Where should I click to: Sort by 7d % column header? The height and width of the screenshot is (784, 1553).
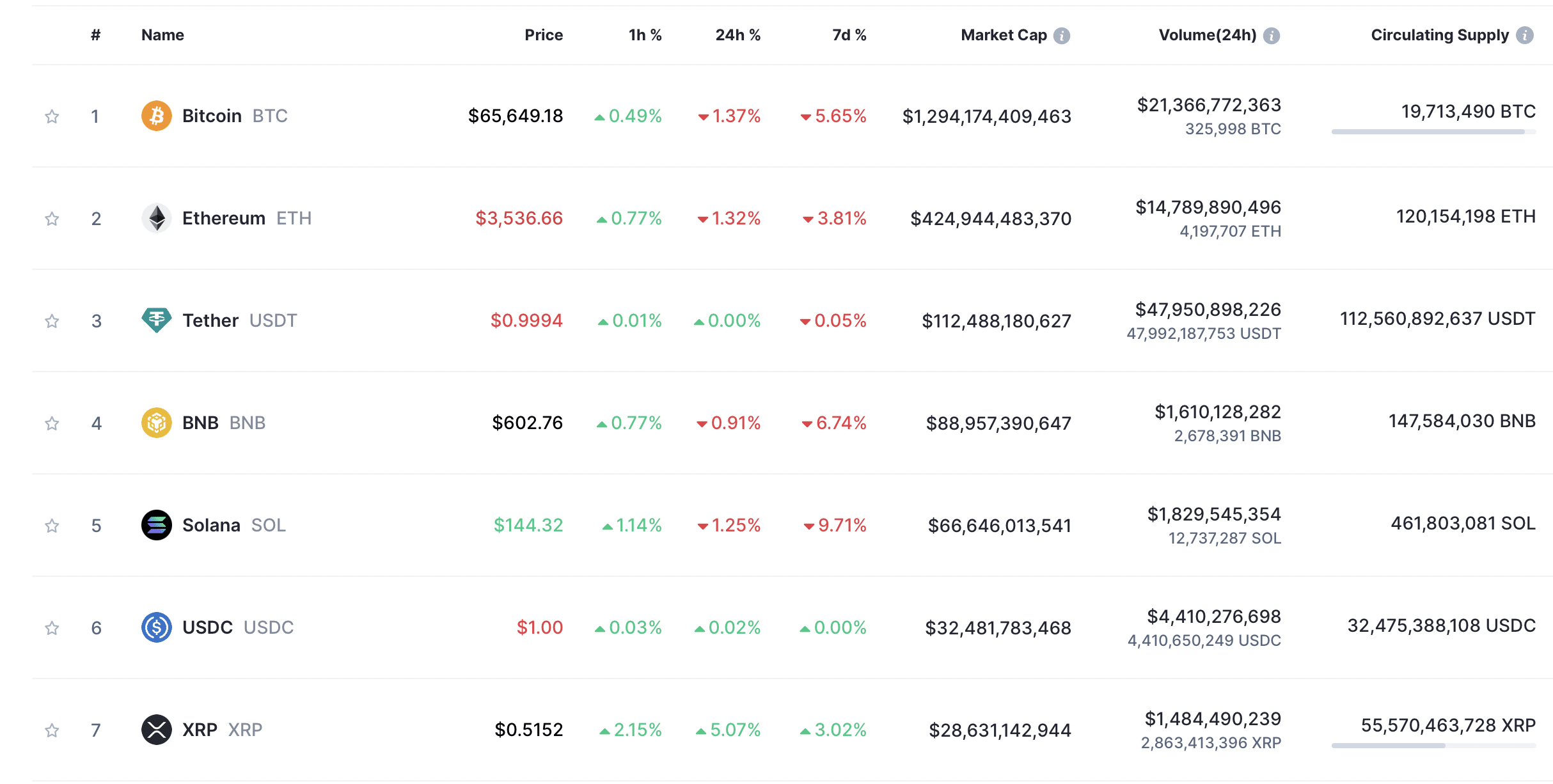click(849, 35)
